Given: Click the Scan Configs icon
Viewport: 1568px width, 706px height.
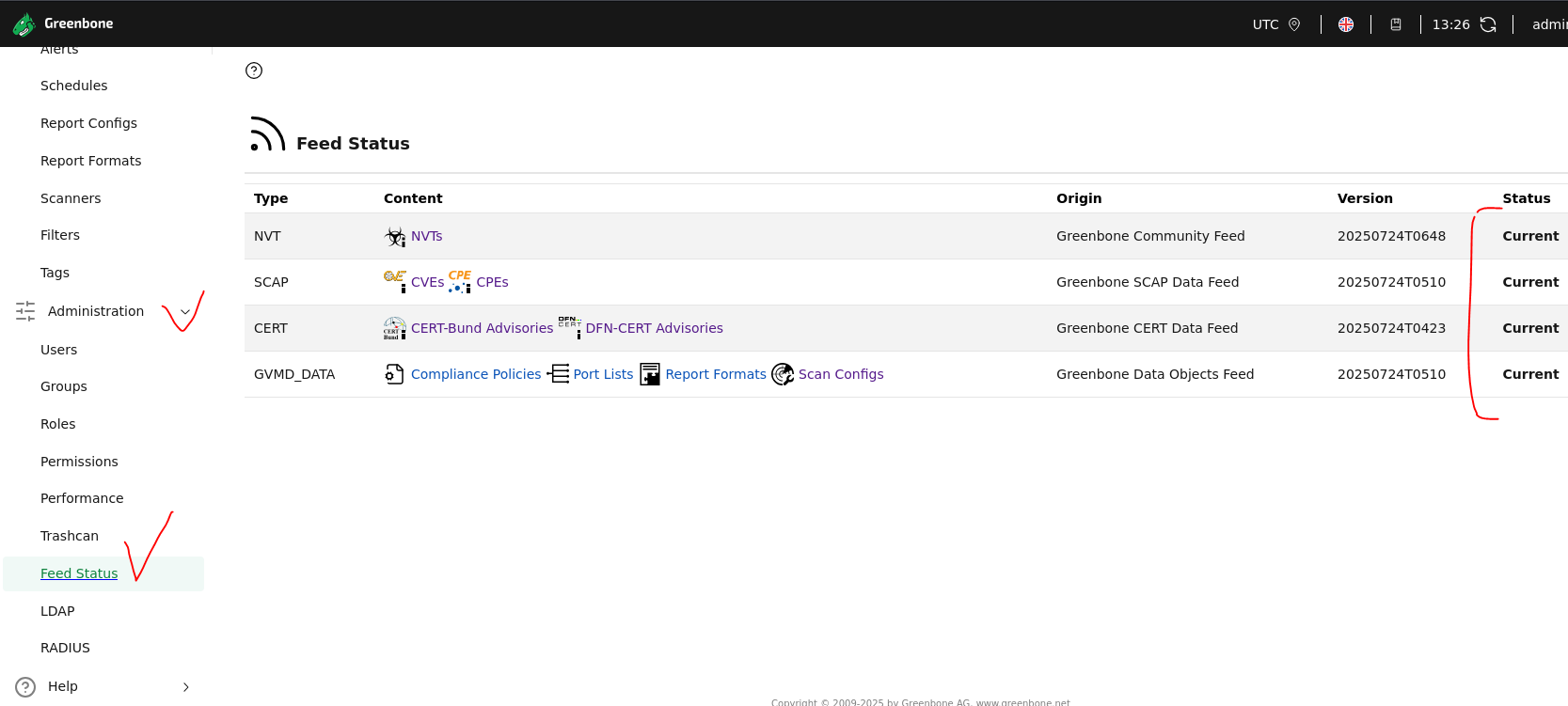Looking at the screenshot, I should pyautogui.click(x=783, y=374).
